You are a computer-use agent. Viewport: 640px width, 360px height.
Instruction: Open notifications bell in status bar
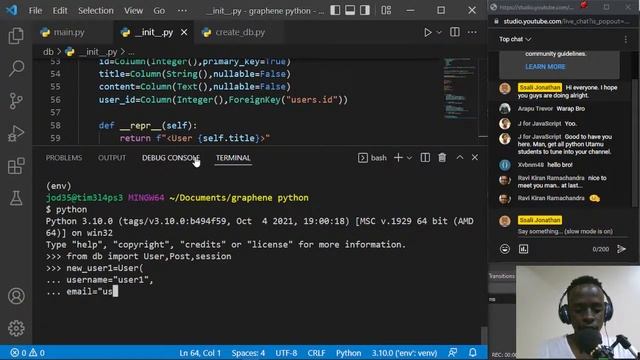coord(473,353)
